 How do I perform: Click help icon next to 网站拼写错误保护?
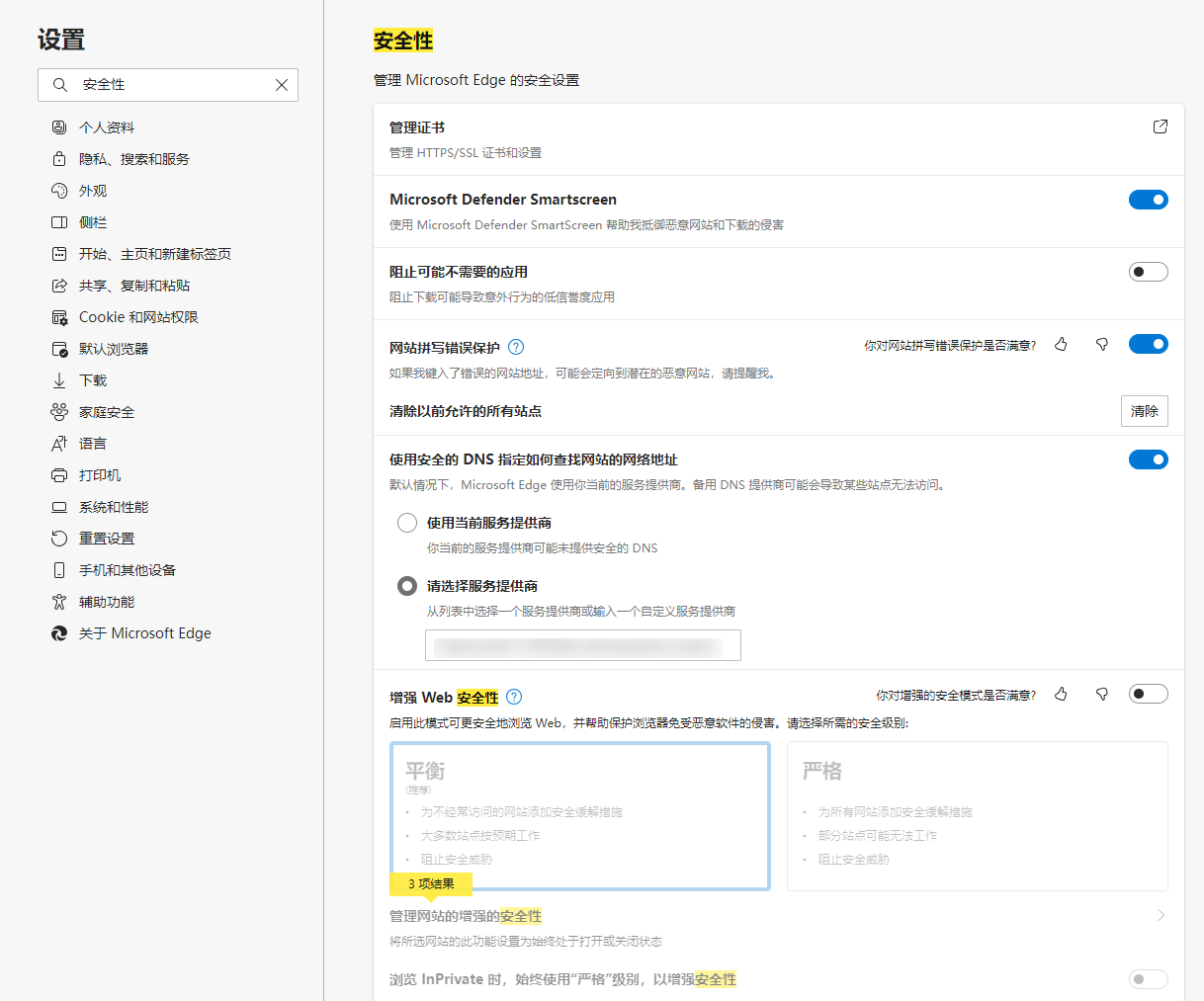[x=516, y=347]
